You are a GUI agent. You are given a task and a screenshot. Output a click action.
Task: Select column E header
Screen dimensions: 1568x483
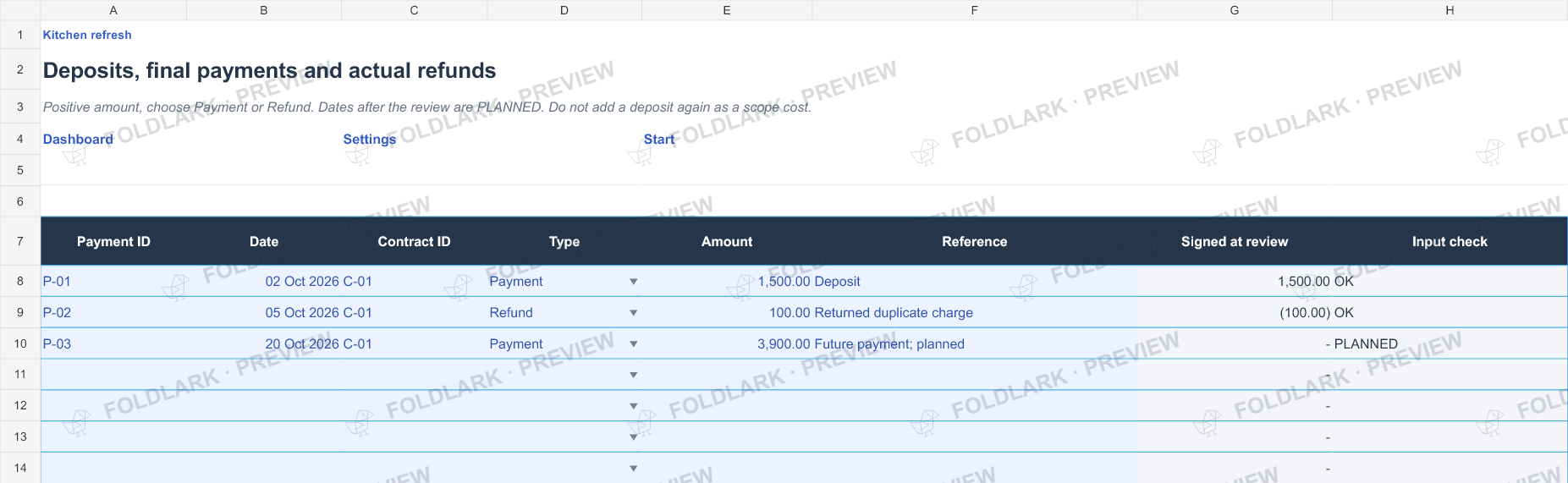click(727, 10)
